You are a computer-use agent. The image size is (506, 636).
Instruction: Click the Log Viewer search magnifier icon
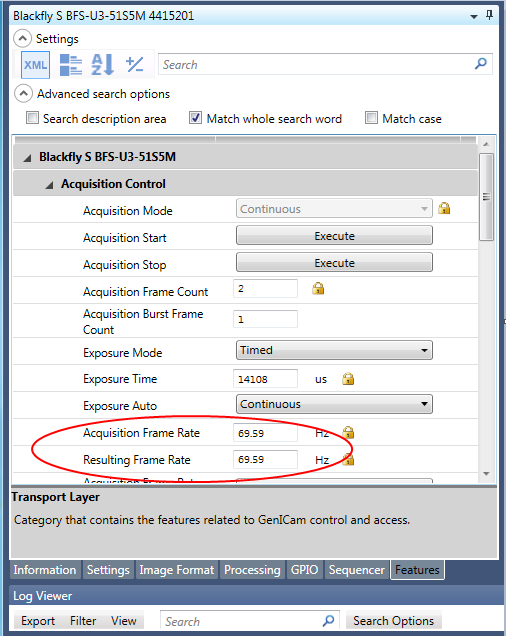(x=328, y=620)
